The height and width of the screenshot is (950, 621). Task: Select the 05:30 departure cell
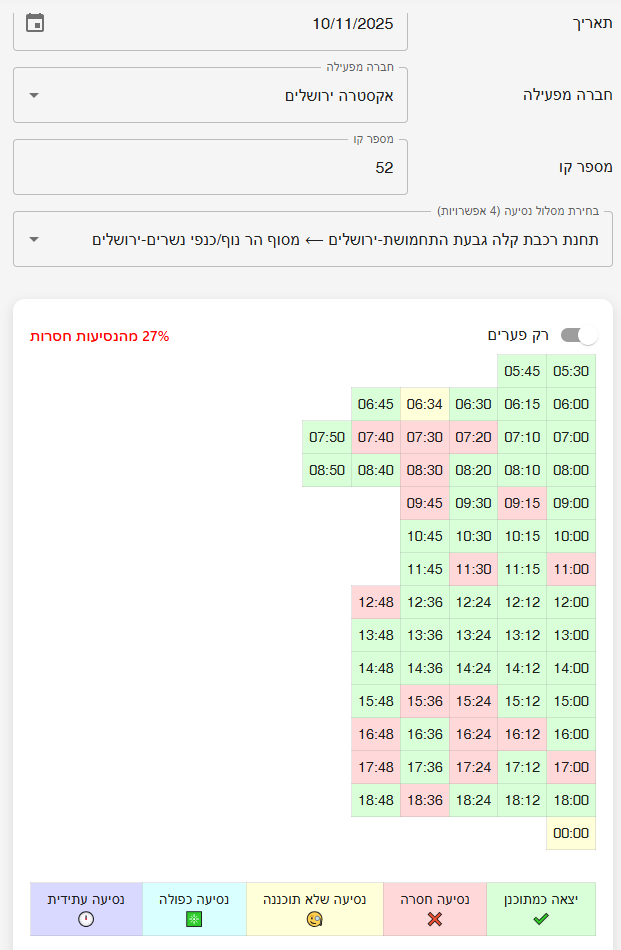[571, 371]
